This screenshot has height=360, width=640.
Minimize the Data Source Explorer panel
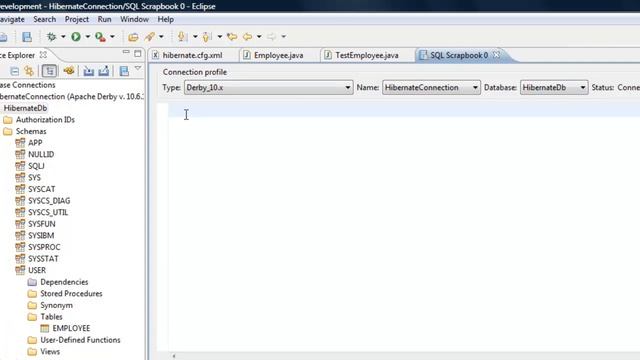click(x=126, y=53)
